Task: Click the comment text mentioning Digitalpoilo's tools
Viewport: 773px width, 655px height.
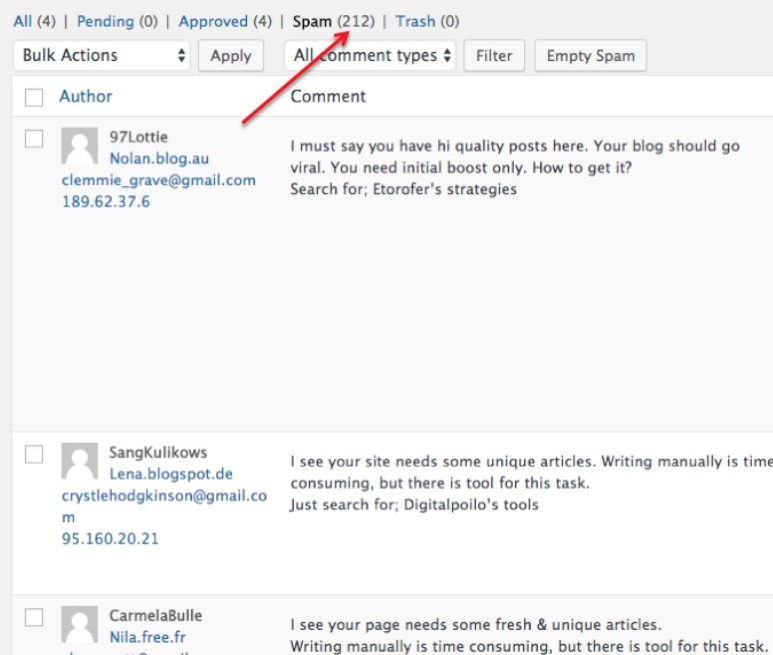Action: click(531, 483)
